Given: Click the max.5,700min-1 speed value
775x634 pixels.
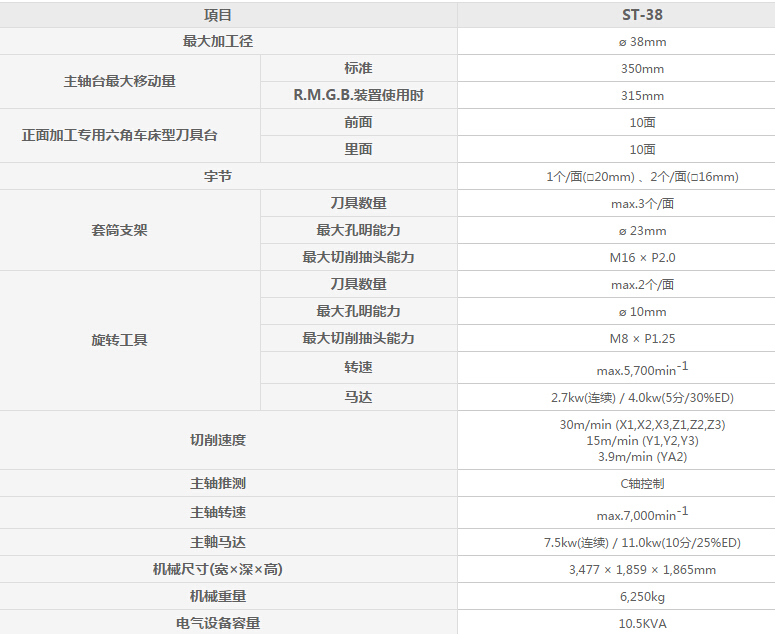Looking at the screenshot, I should click(x=642, y=368).
